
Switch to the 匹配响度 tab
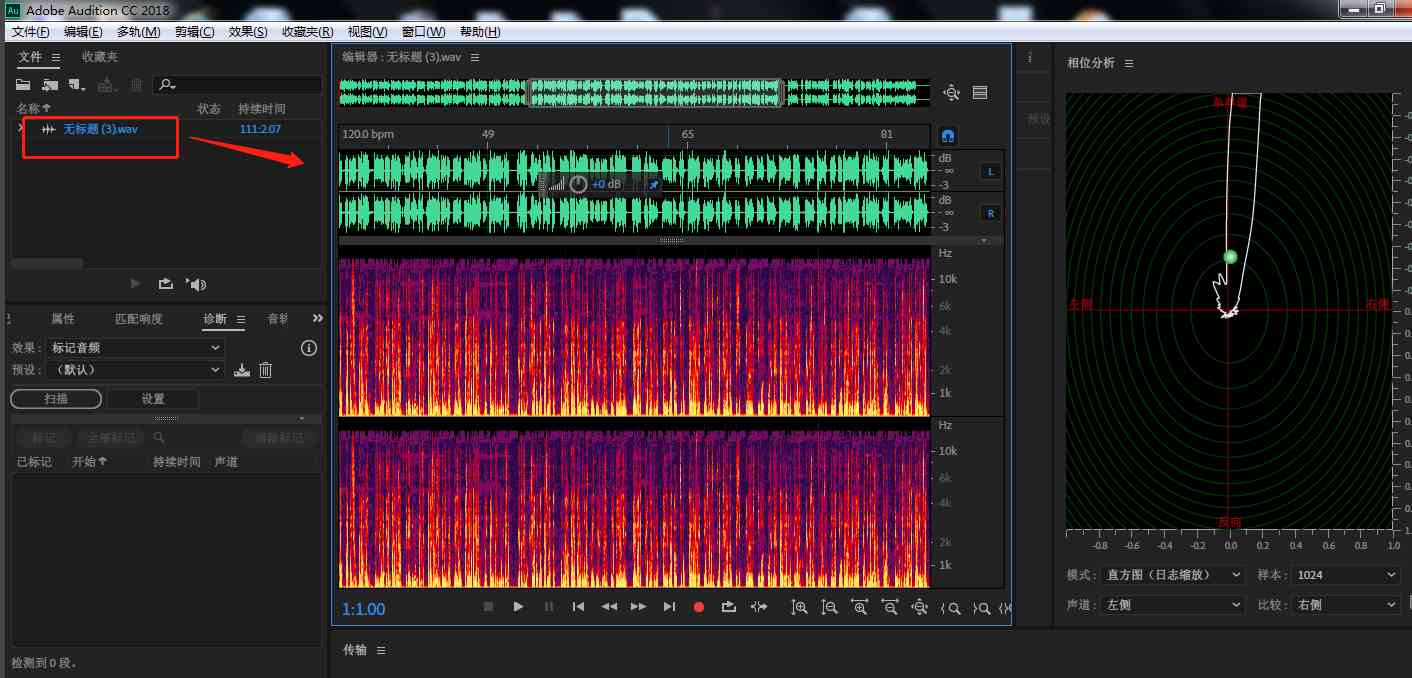139,319
